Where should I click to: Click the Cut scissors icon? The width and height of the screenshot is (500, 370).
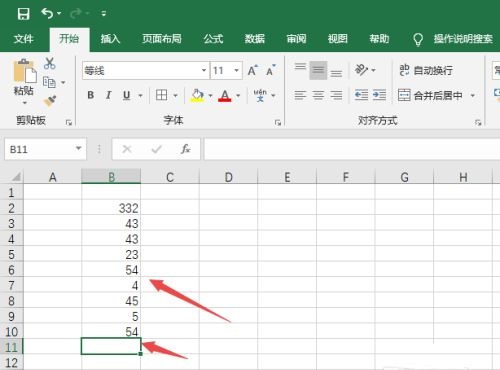[x=50, y=63]
